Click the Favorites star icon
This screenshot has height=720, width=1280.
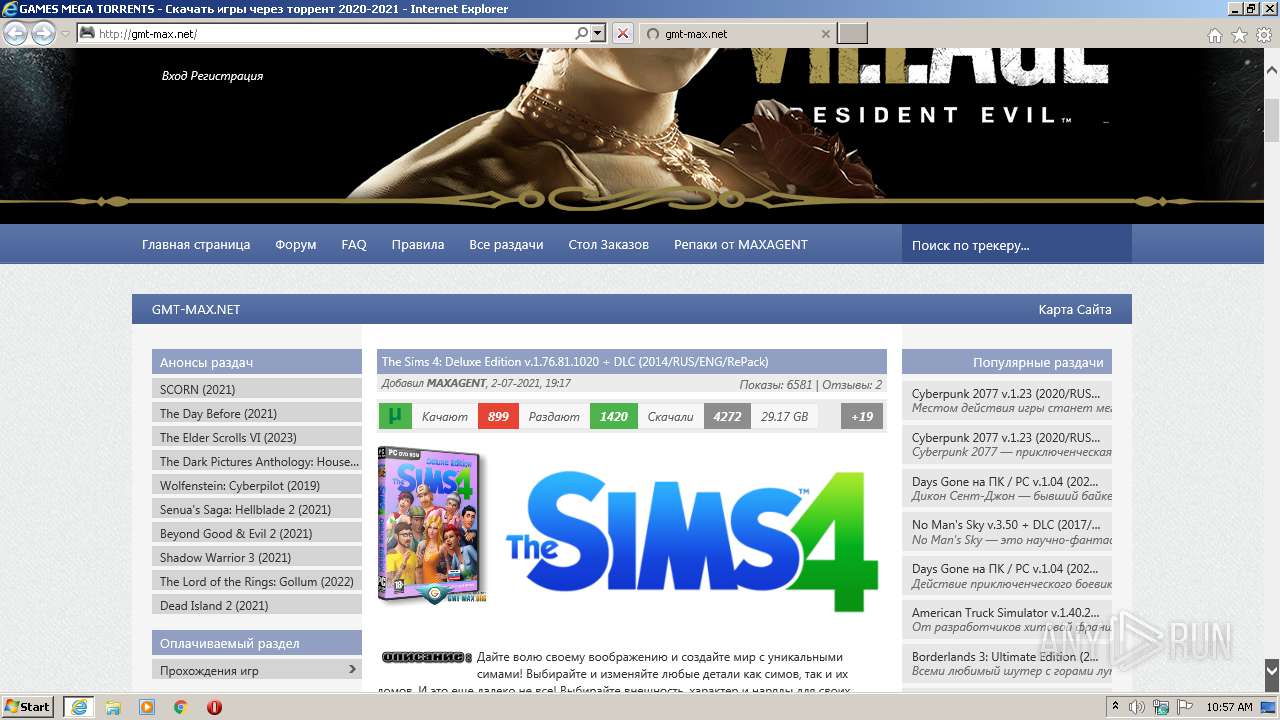tap(1239, 35)
